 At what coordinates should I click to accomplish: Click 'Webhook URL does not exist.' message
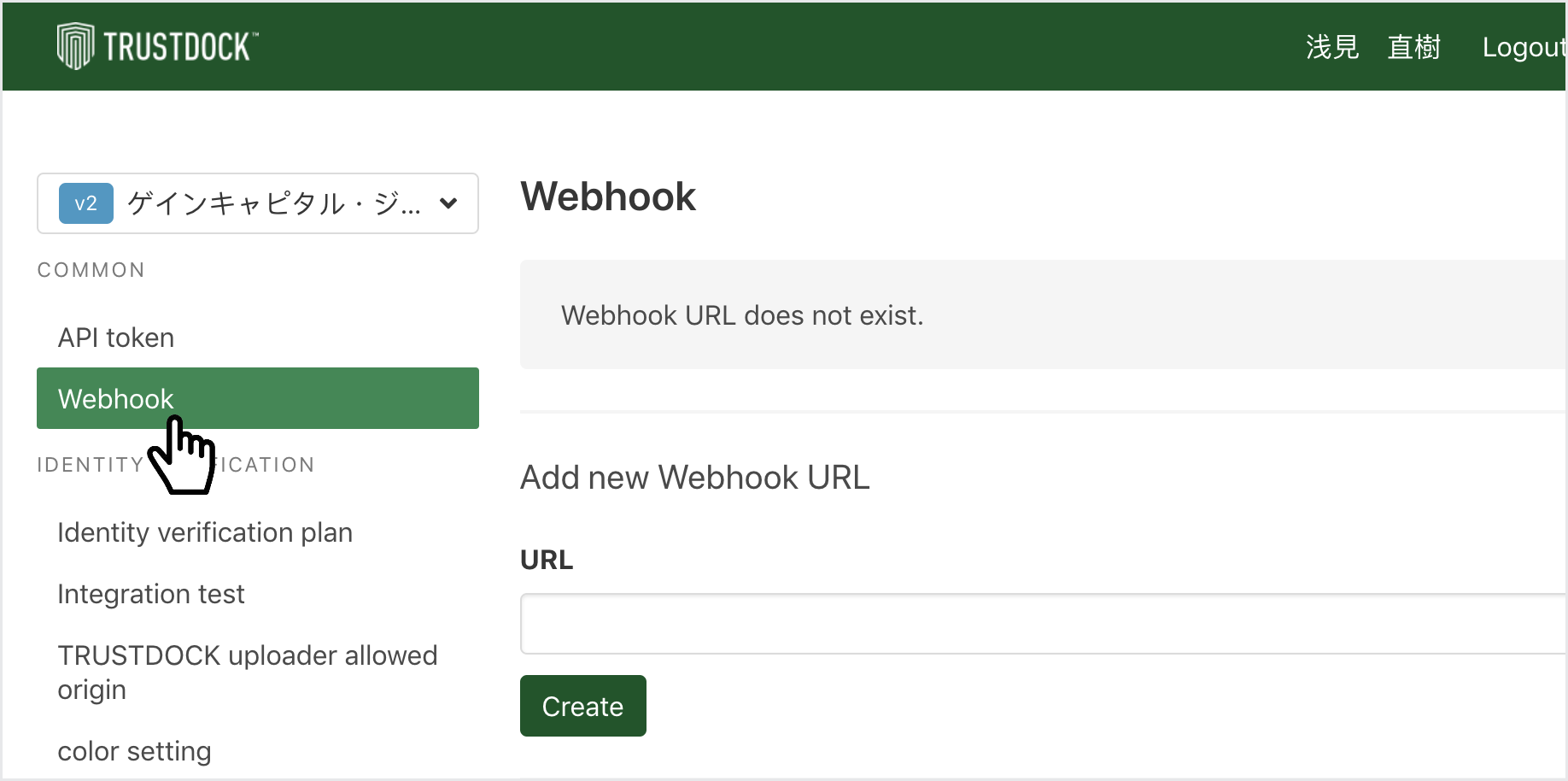[742, 315]
